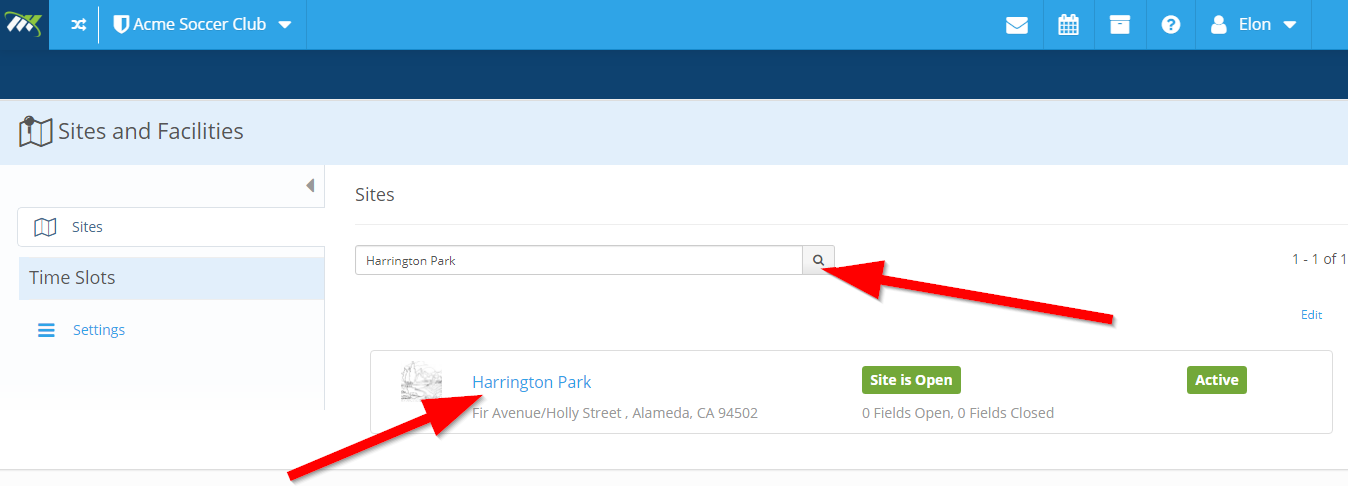
Task: Click the 0 Fields Open, 0 Fields Closed text
Action: pos(958,412)
